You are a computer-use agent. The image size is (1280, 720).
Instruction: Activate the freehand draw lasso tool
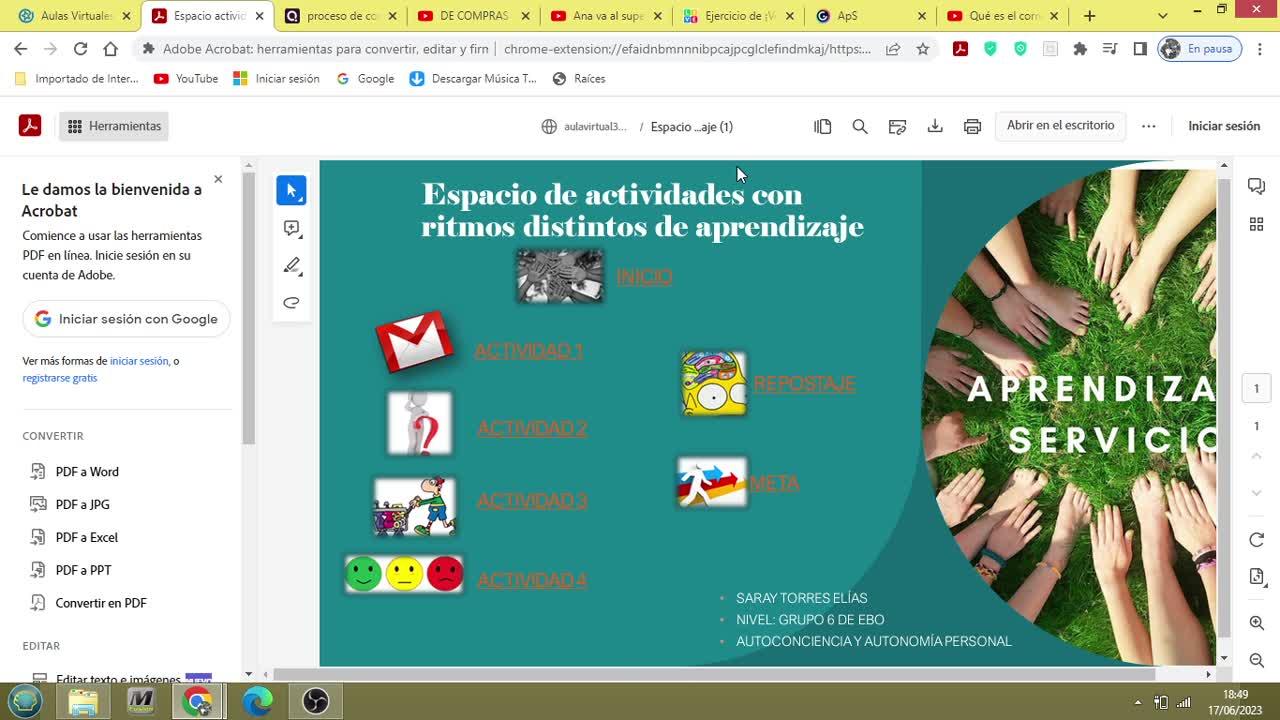pos(291,302)
